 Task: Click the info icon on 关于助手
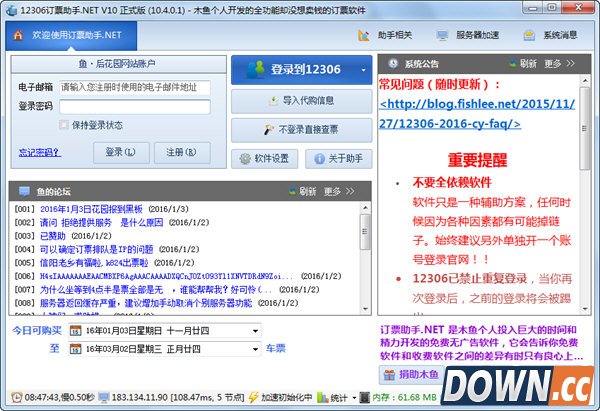tap(319, 158)
